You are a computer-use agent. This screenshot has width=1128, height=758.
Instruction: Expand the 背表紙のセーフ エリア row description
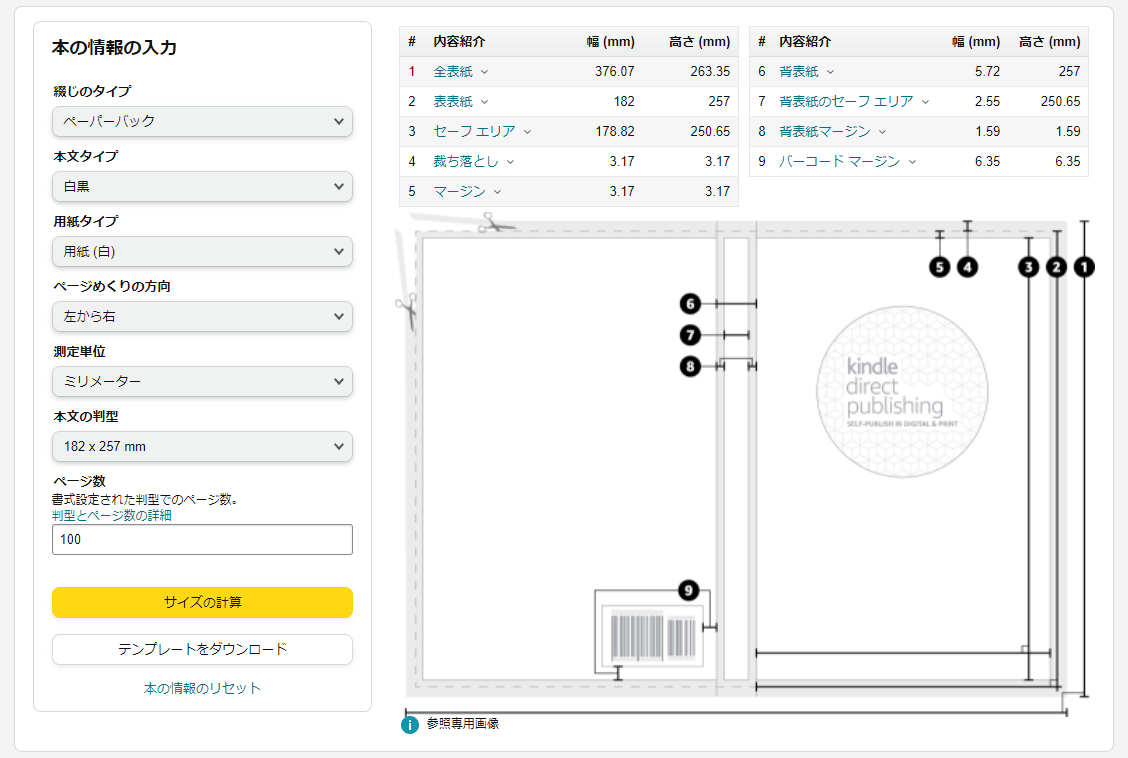click(x=854, y=101)
